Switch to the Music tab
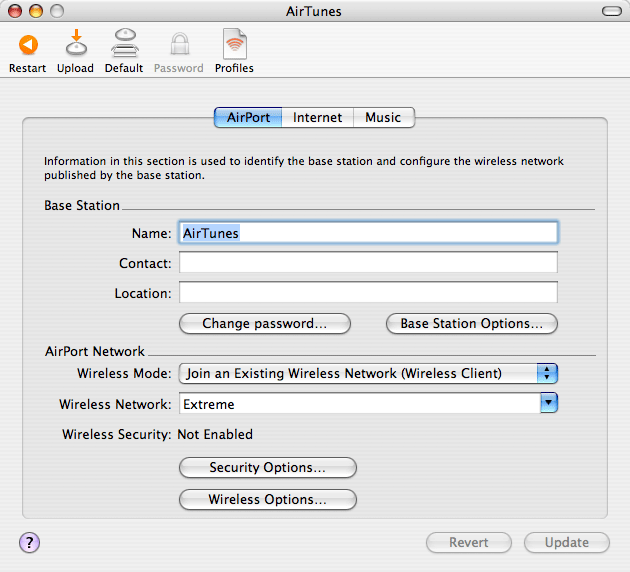This screenshot has height=572, width=630. tap(383, 117)
